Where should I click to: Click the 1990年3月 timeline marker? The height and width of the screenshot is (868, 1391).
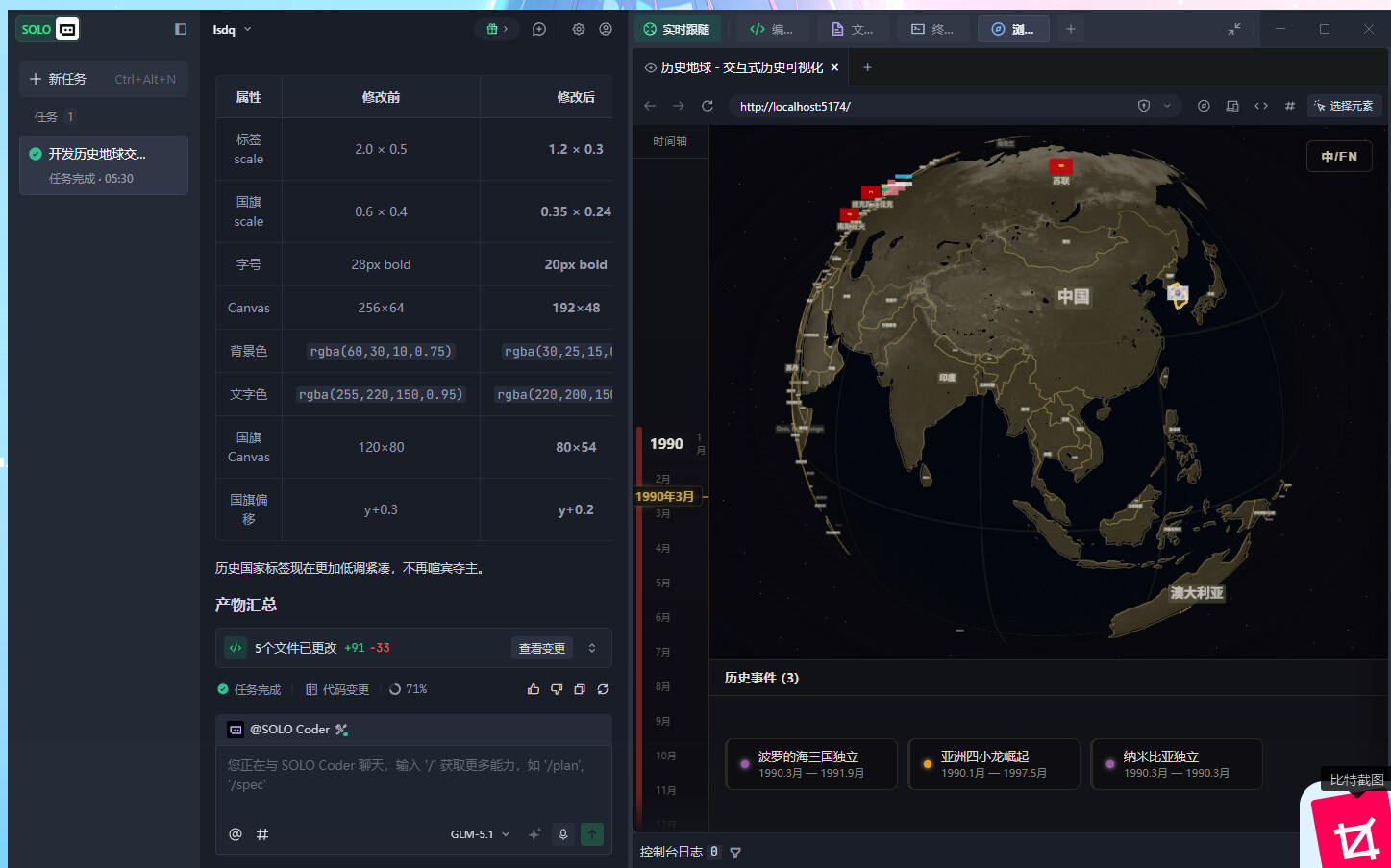coord(665,497)
